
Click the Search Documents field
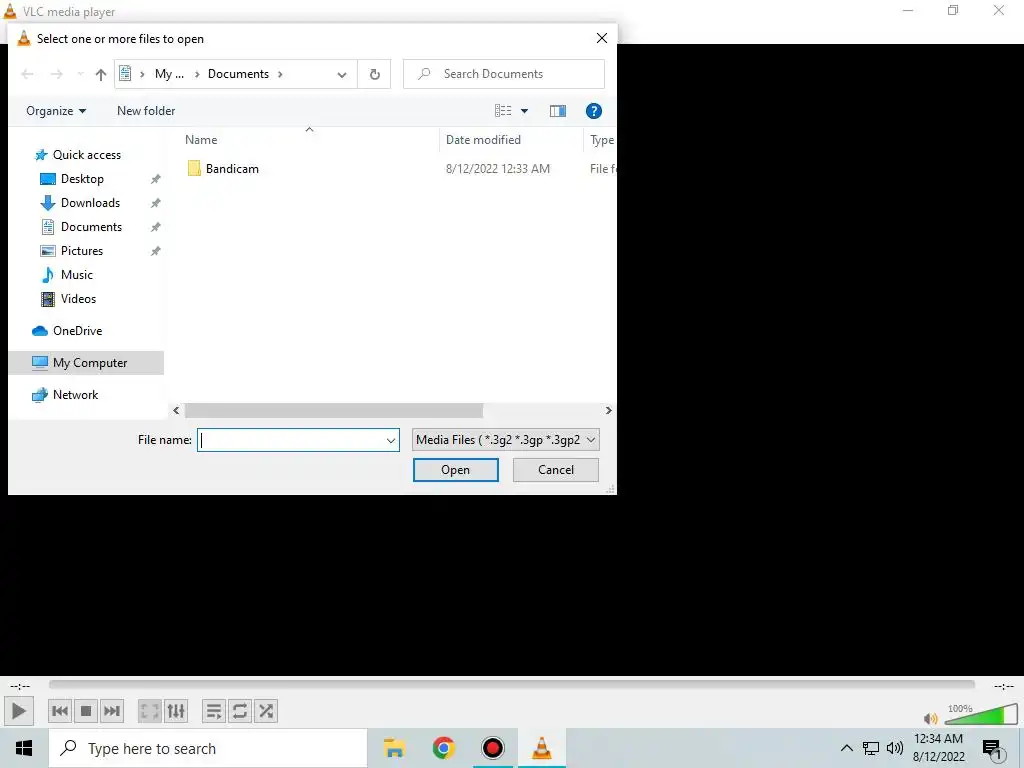(504, 74)
